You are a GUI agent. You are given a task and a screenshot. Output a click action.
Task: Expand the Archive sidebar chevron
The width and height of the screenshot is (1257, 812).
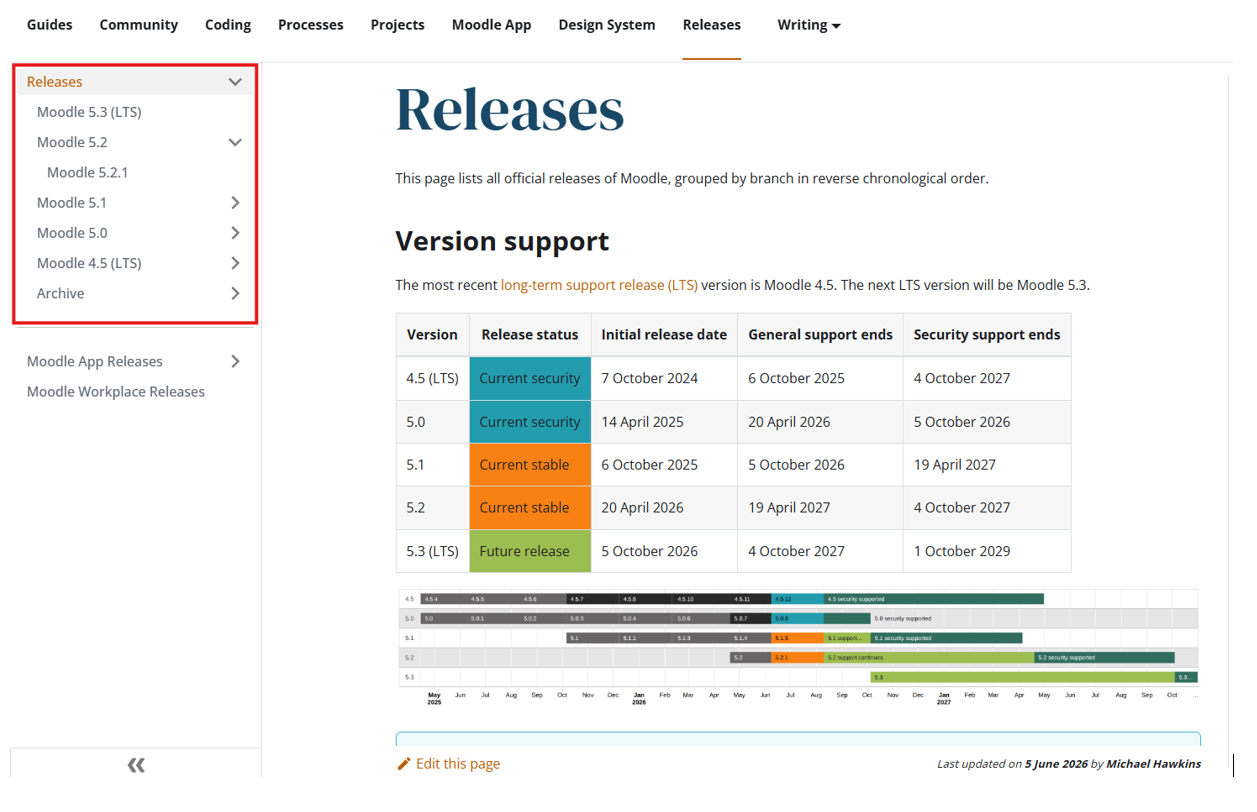pyautogui.click(x=235, y=293)
